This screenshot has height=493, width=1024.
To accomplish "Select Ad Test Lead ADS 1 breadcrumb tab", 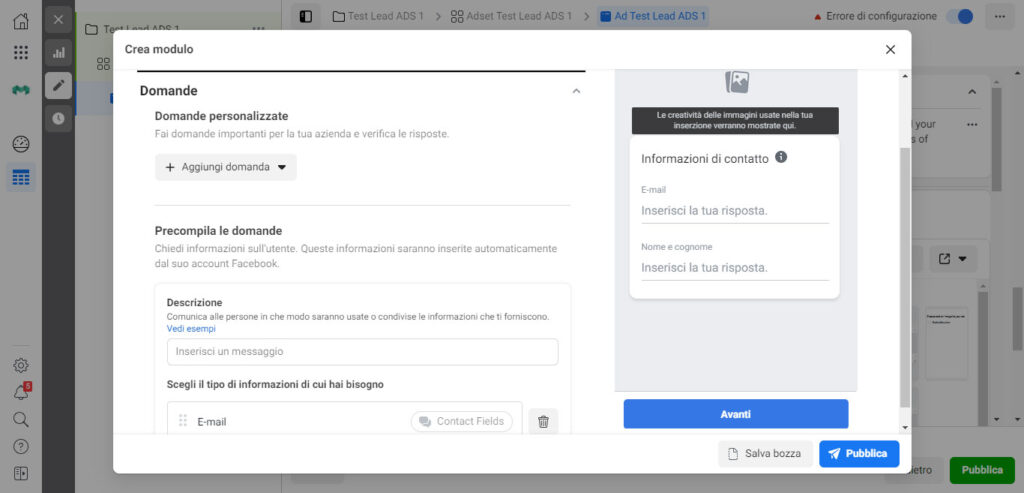I will coord(652,16).
